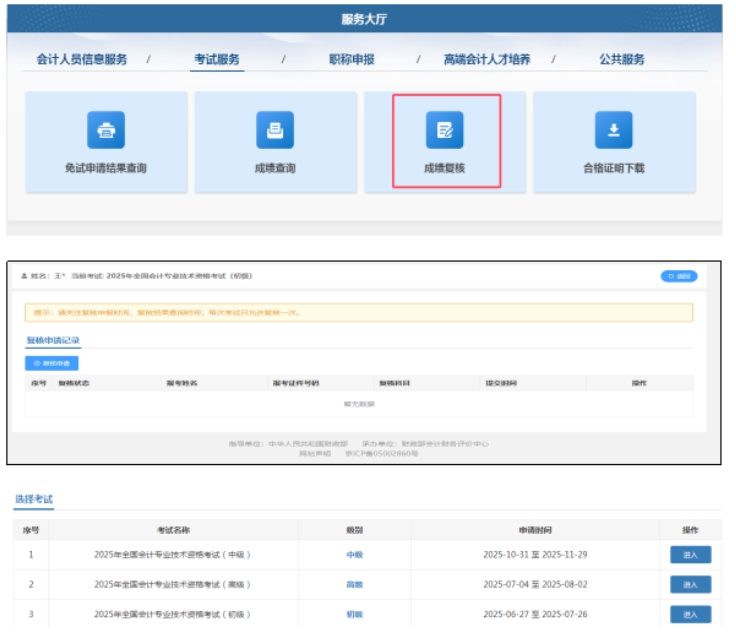Click the 高级 level link
This screenshot has width=736, height=633.
(354, 585)
